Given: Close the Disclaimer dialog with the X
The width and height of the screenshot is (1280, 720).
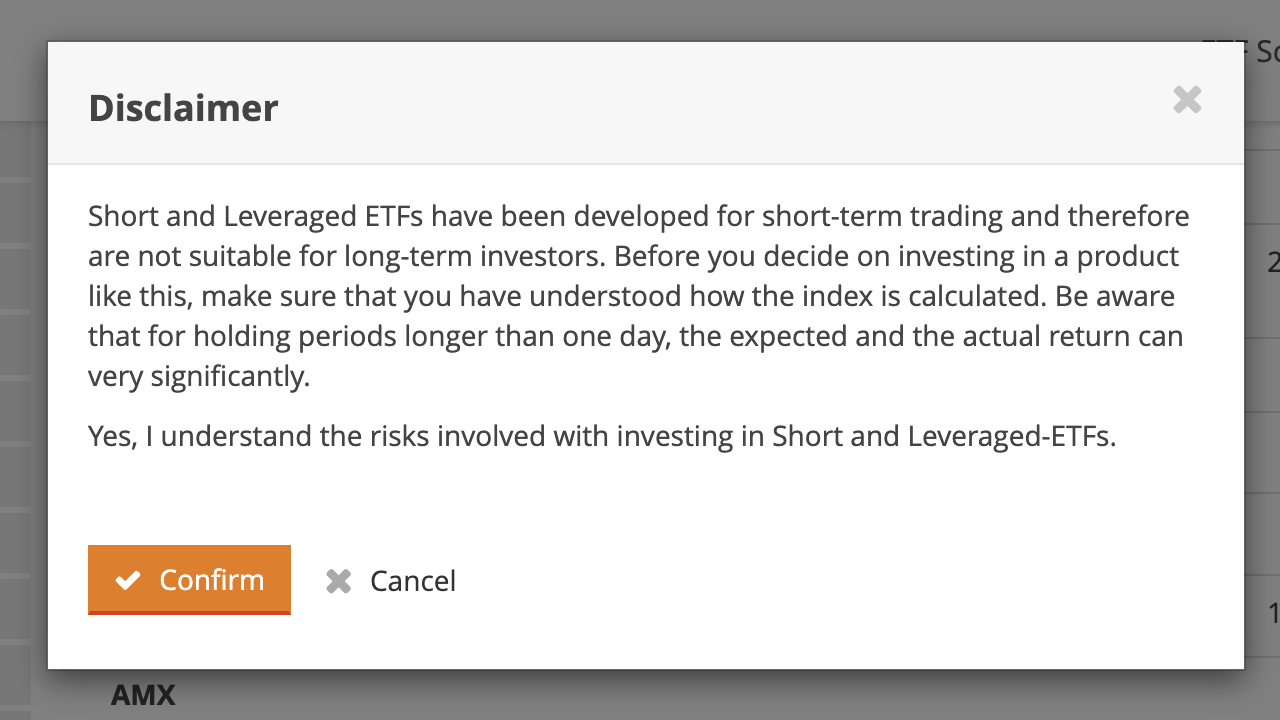Looking at the screenshot, I should click(x=1187, y=100).
